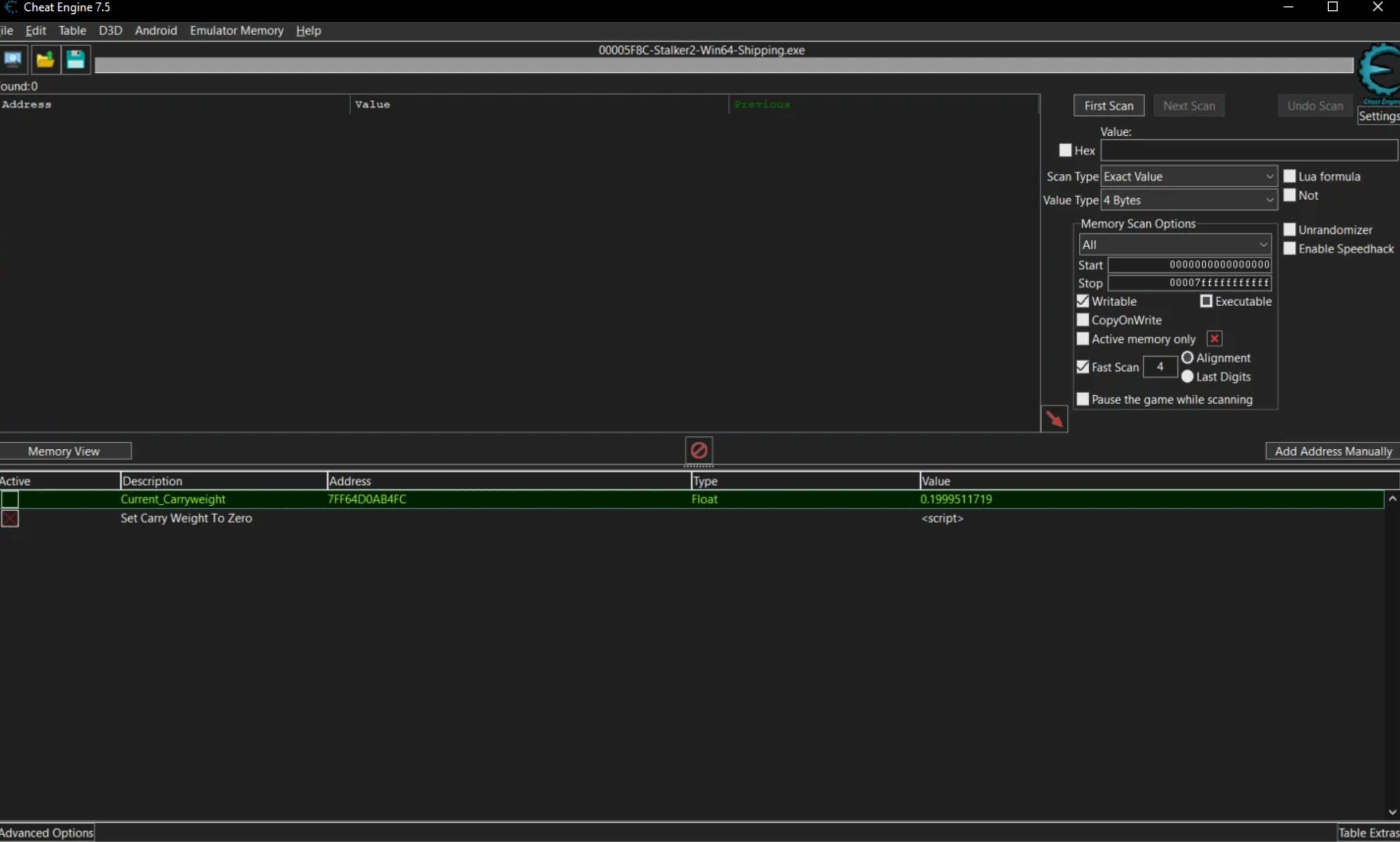Activate the Current_Carryweight entry checkbox

coord(10,499)
